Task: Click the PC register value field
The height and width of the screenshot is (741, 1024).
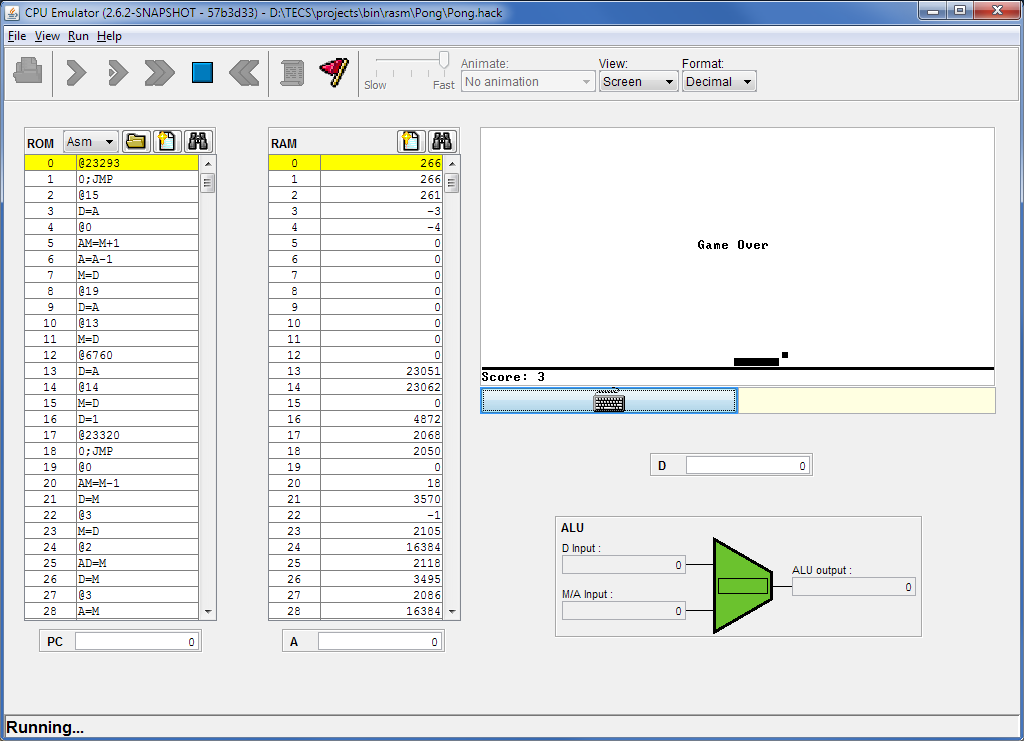Action: (137, 642)
